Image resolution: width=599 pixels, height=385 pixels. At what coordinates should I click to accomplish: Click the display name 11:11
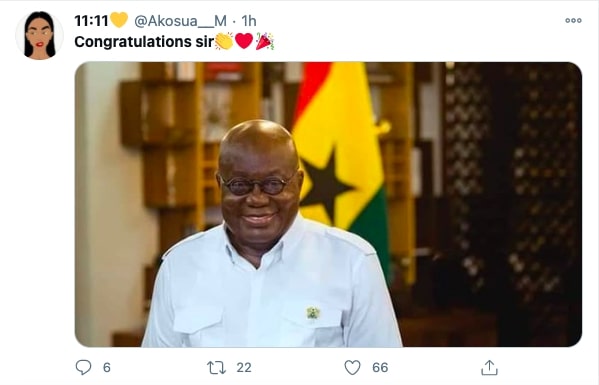91,21
